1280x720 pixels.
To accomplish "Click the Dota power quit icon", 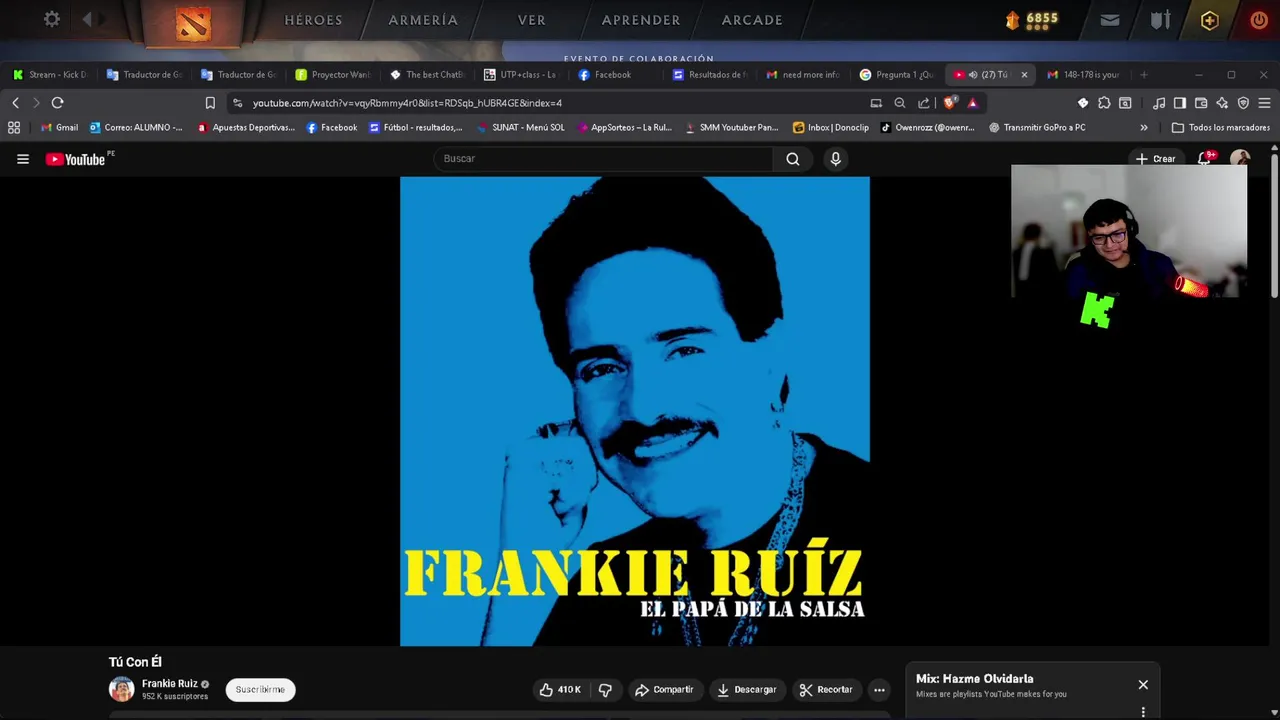I will 1259,20.
